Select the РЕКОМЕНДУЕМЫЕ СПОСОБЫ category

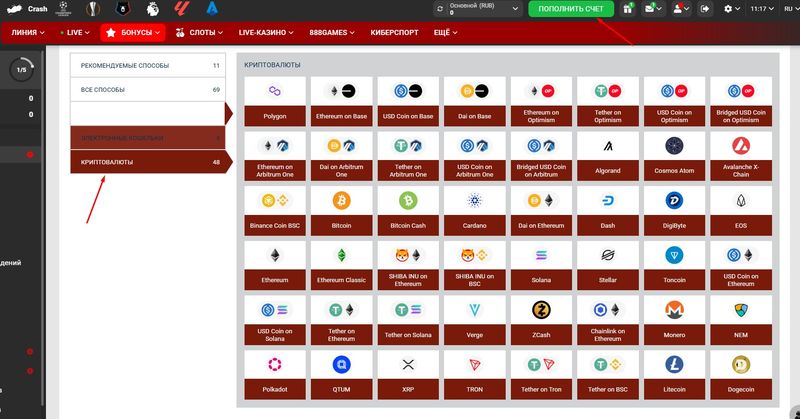pos(150,66)
